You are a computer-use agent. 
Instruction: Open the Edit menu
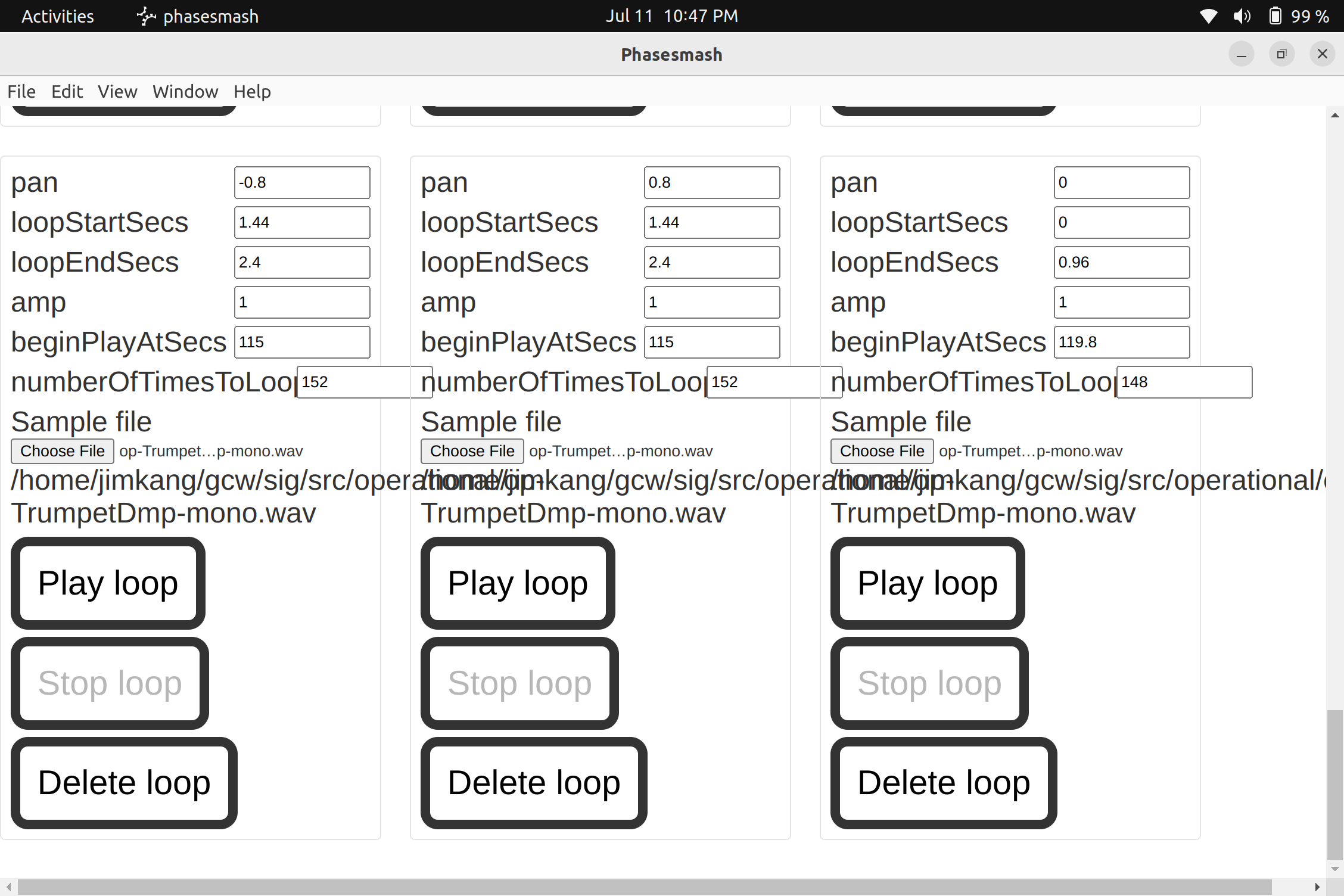point(67,91)
